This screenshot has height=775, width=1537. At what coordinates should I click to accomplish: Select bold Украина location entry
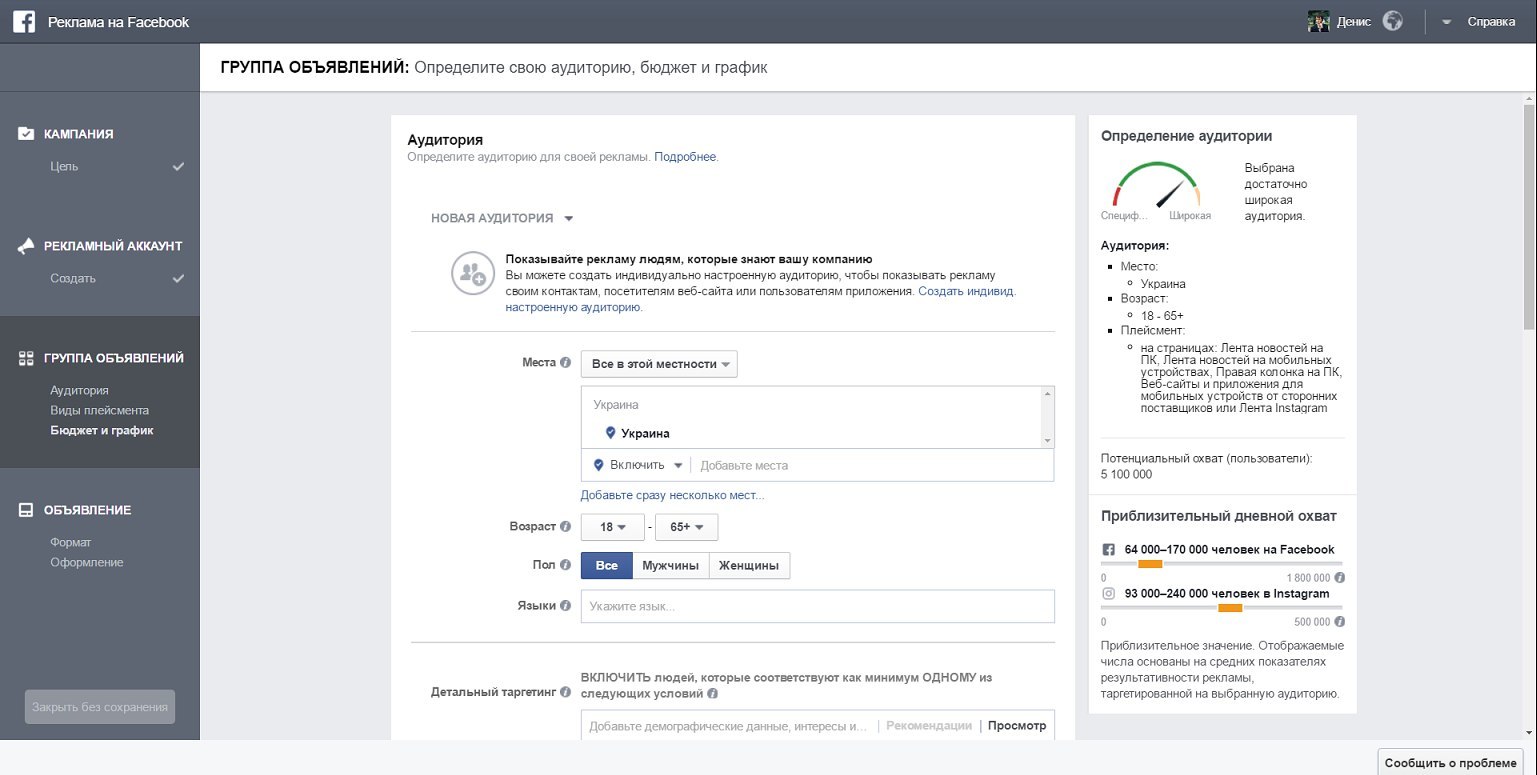point(645,433)
